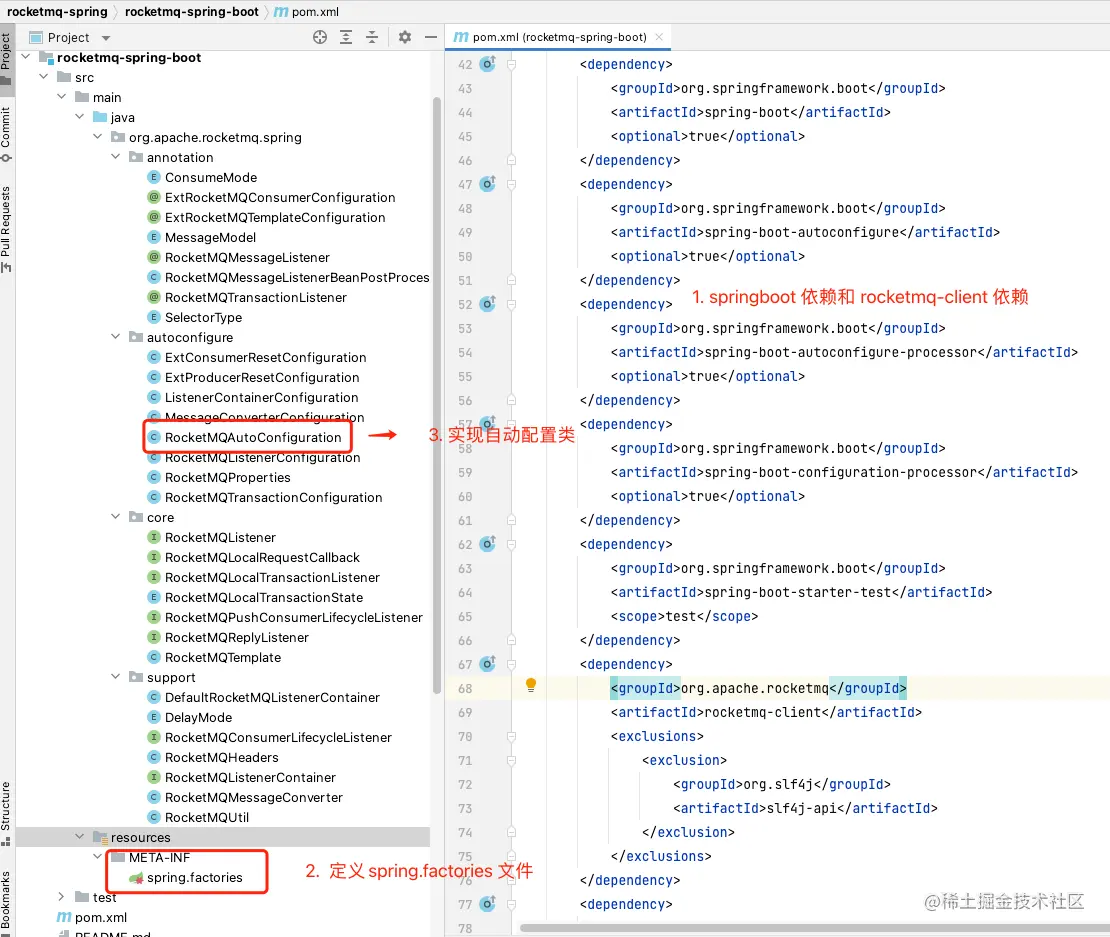The image size is (1110, 937).
Task: Select ExtRocketMQTemplateConfiguration in tree
Action: coord(275,217)
